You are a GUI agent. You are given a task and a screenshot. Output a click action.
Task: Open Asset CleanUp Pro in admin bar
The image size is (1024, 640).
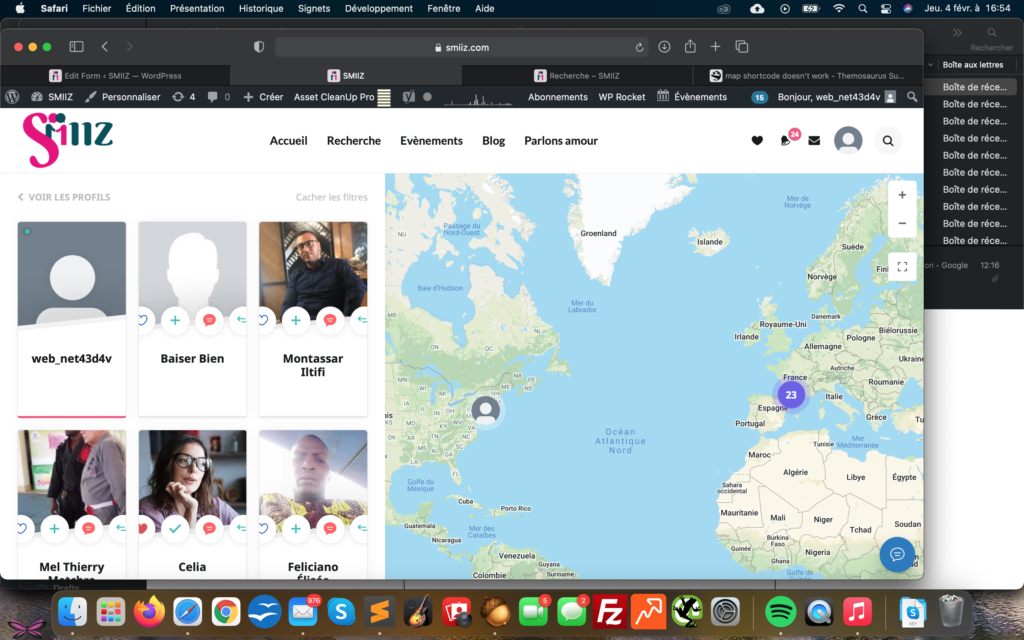click(x=342, y=97)
